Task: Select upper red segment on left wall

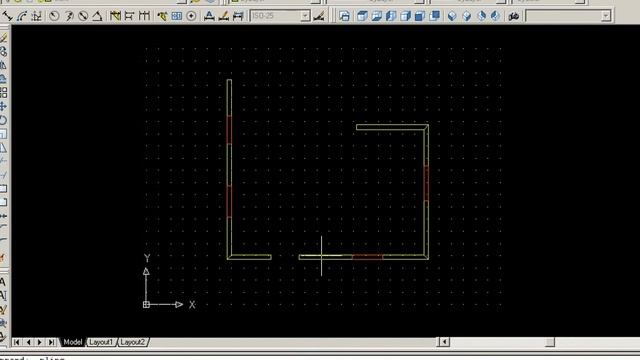Action: (x=229, y=130)
